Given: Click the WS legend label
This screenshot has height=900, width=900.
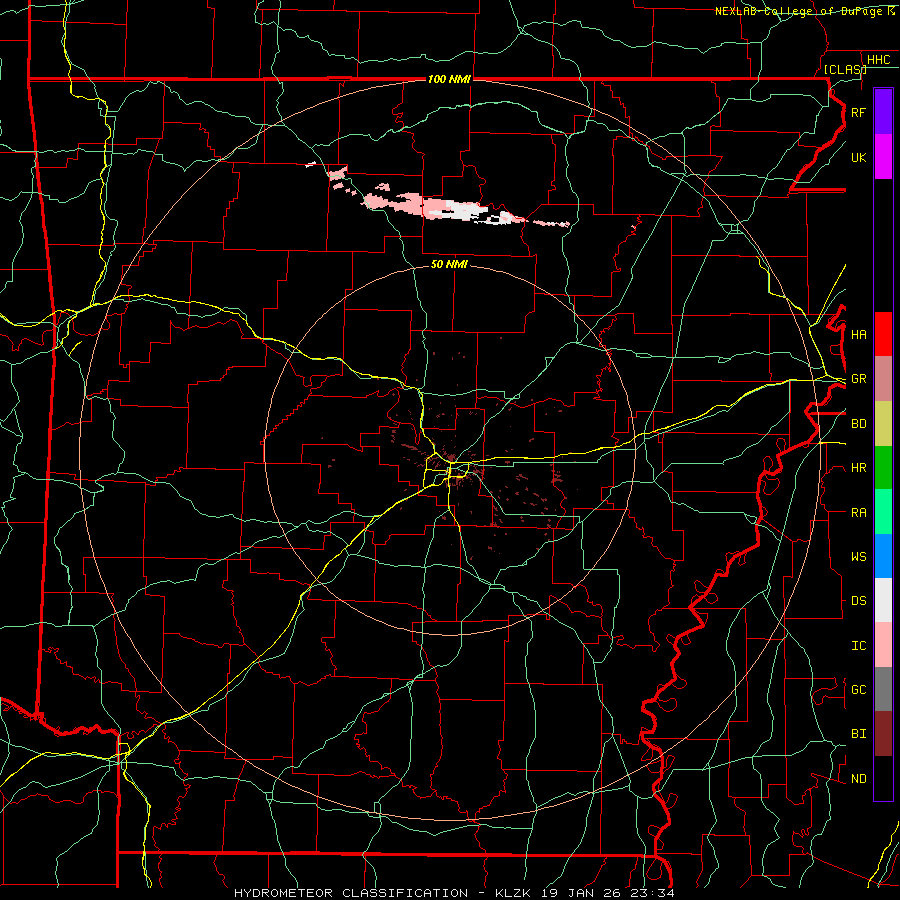Looking at the screenshot, I should (x=858, y=557).
